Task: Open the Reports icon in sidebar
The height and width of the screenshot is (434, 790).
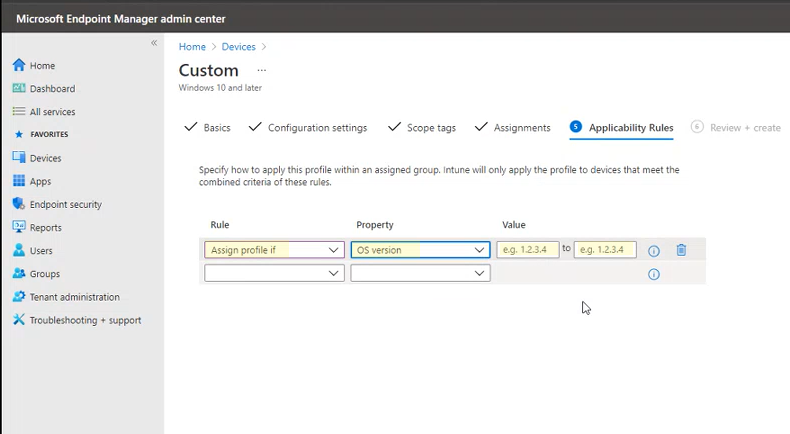Action: tap(18, 227)
